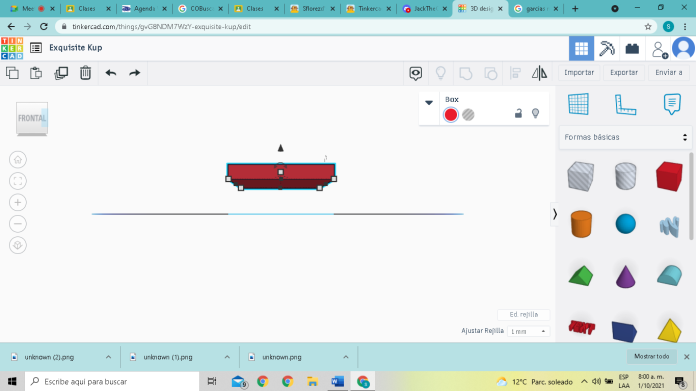Switch to the Agenda browser tab
The height and width of the screenshot is (391, 696).
pyautogui.click(x=144, y=8)
